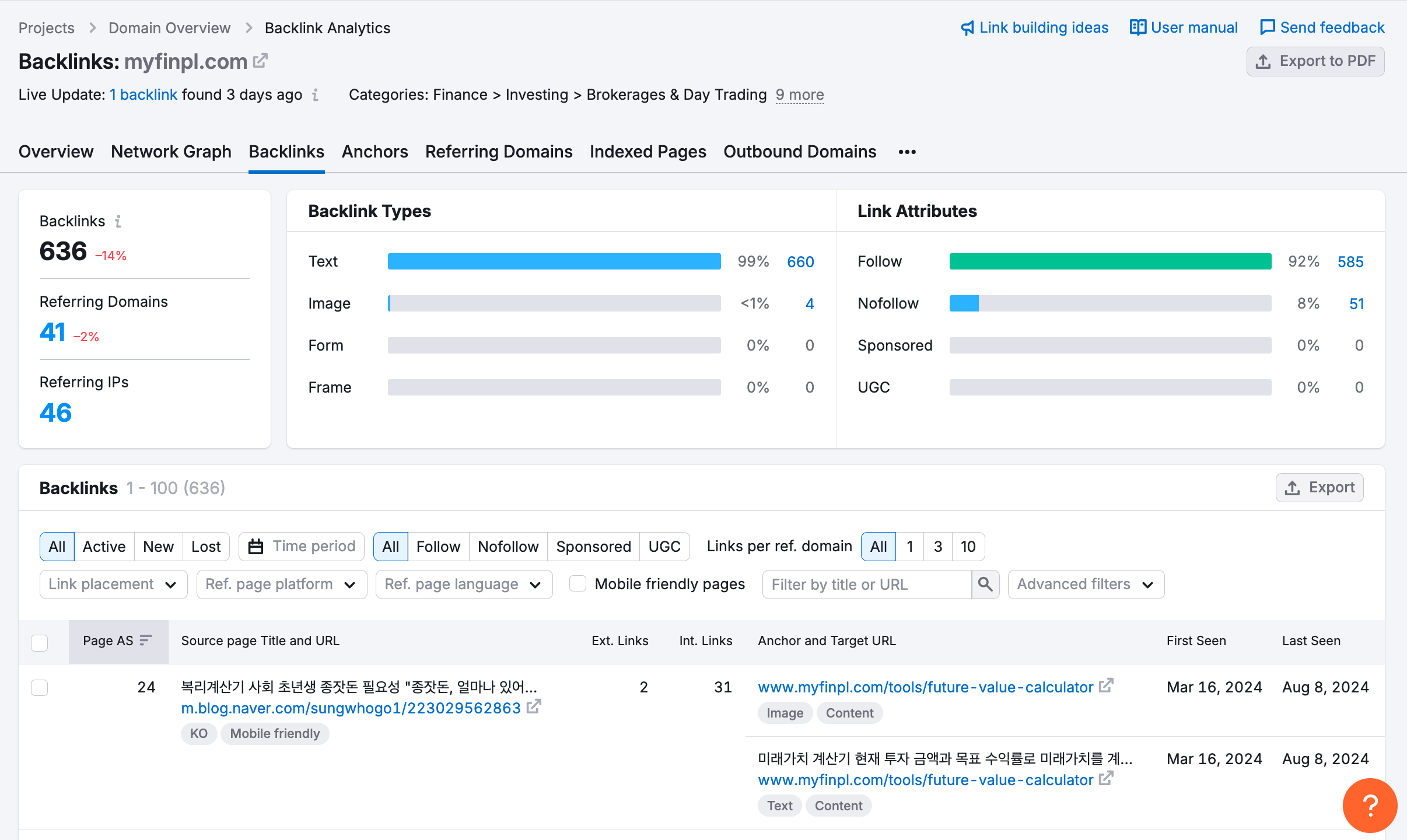Click upload icon on Export to PDF
The width and height of the screenshot is (1407, 840).
click(1263, 61)
